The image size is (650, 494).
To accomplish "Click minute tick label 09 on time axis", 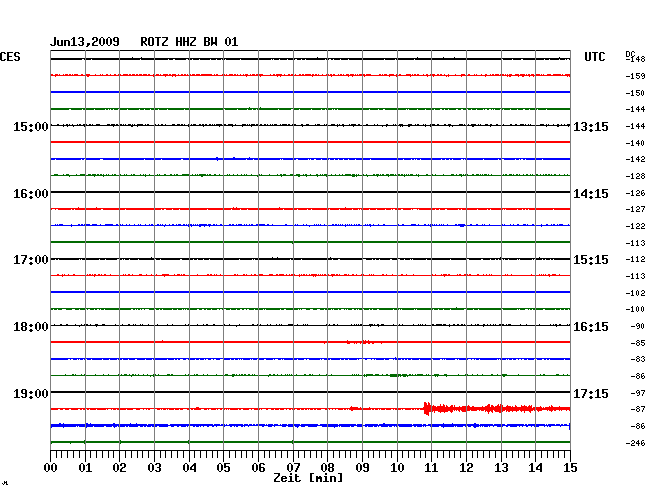I will click(362, 468).
